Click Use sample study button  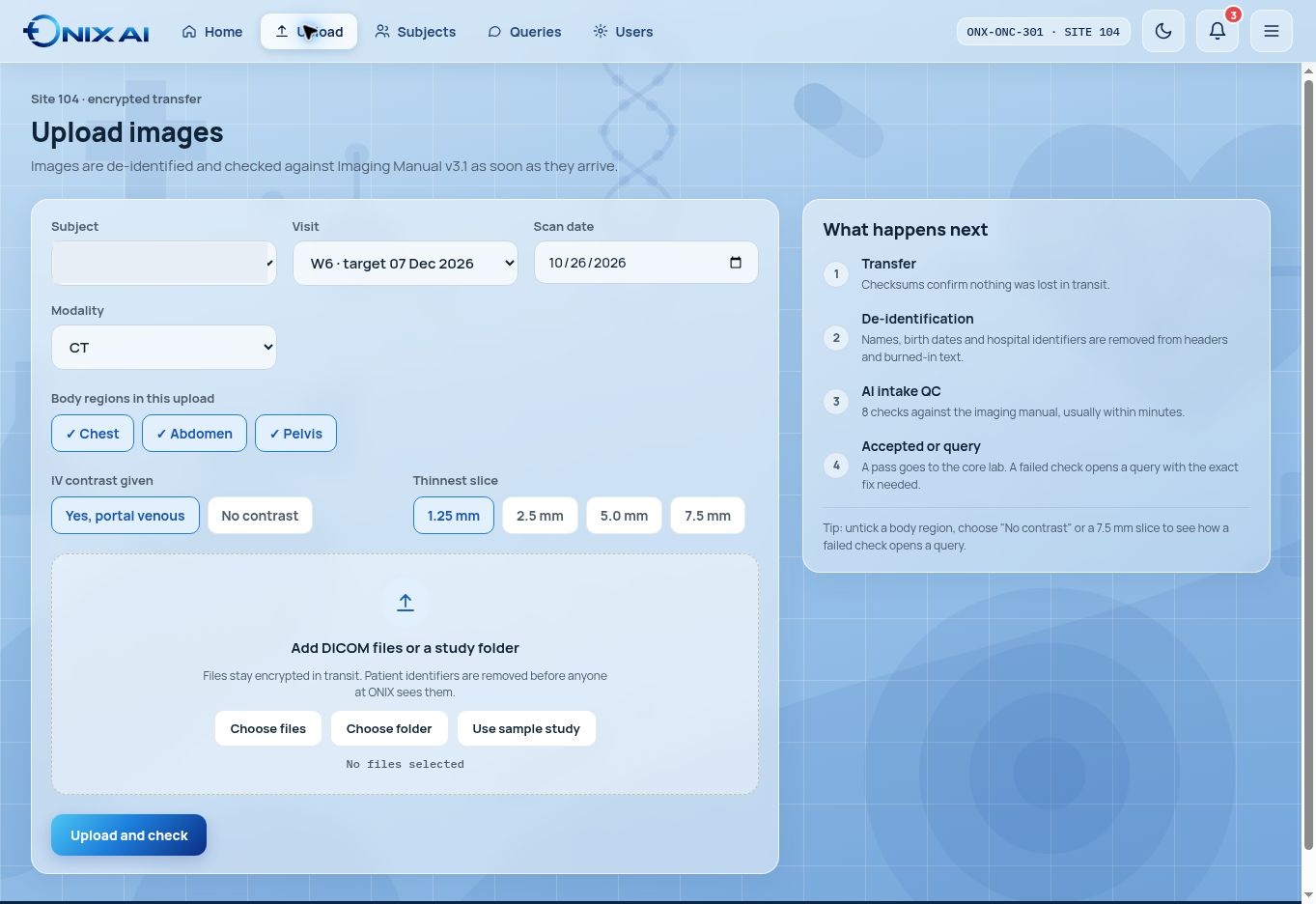526,728
